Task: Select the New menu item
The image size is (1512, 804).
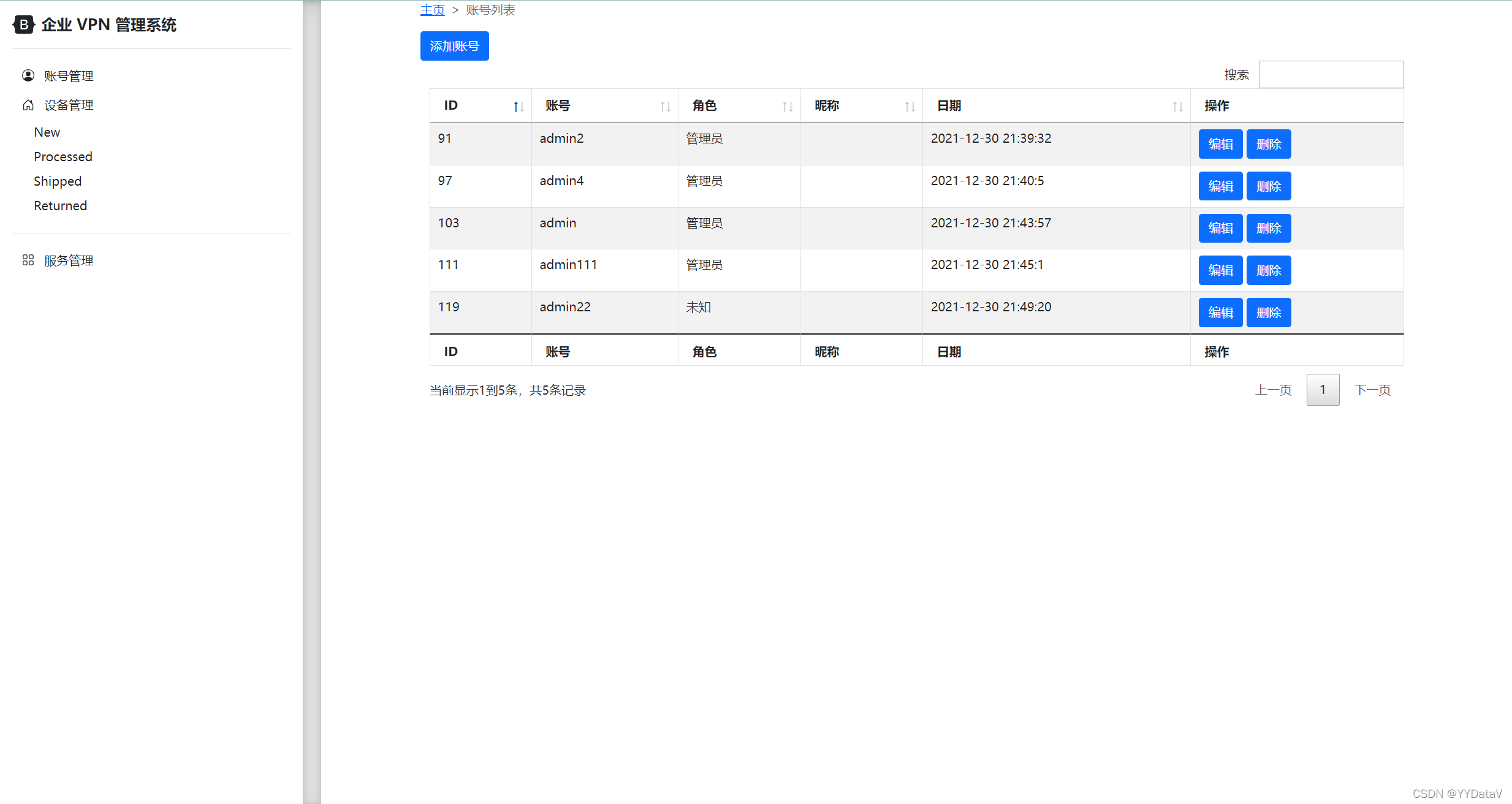Action: click(x=47, y=132)
